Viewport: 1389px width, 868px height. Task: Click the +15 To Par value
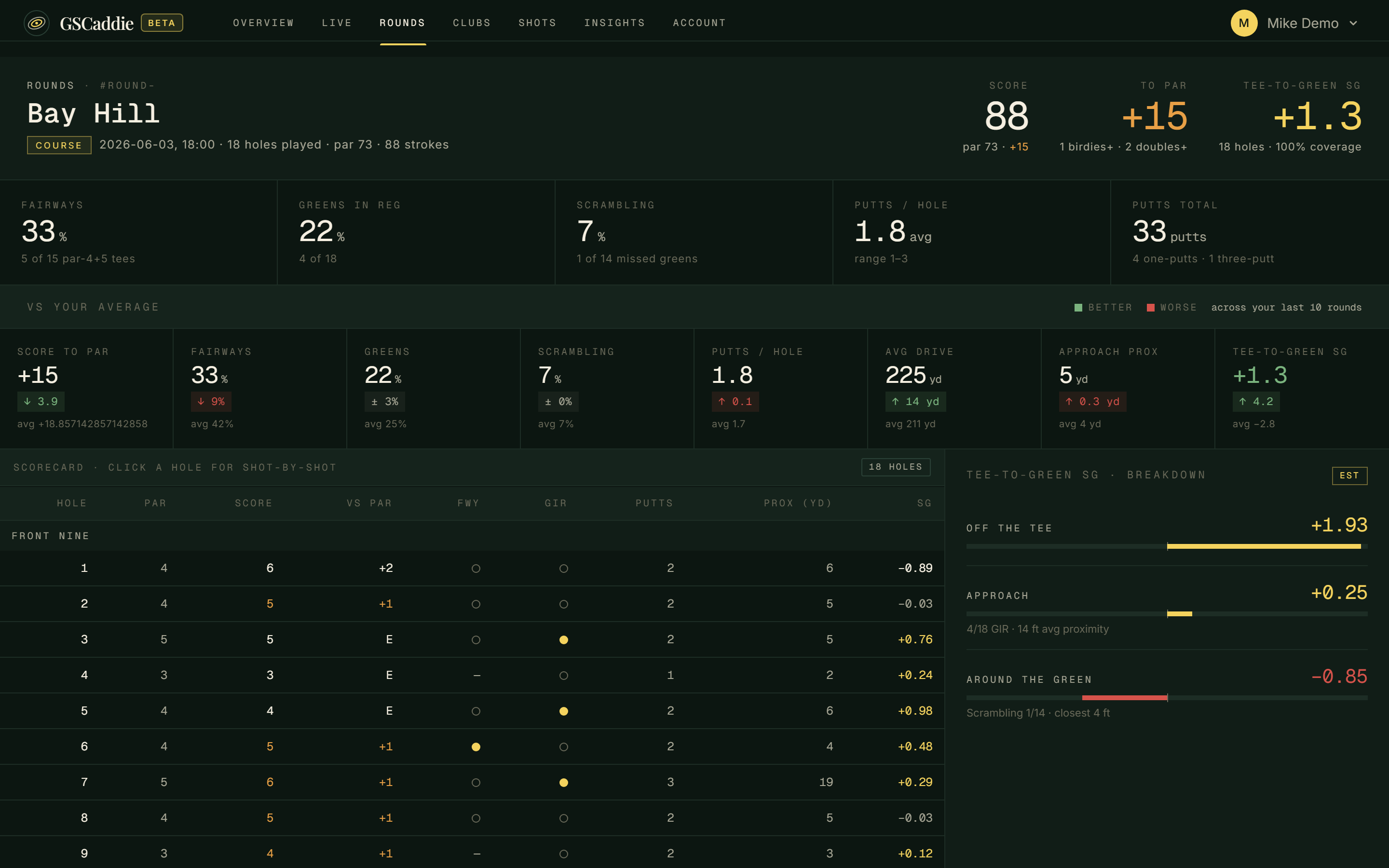[1154, 117]
